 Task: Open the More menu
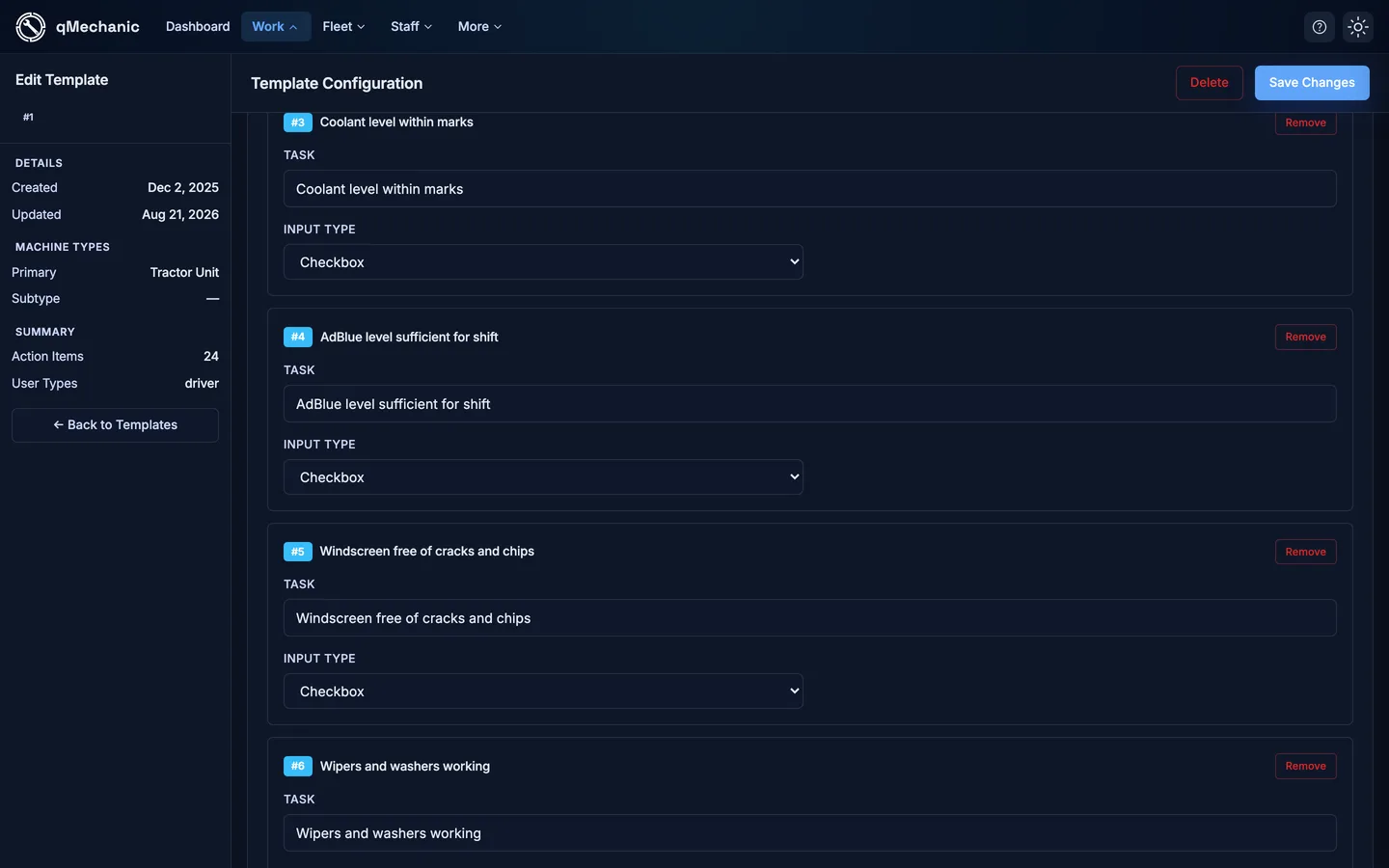coord(479,27)
